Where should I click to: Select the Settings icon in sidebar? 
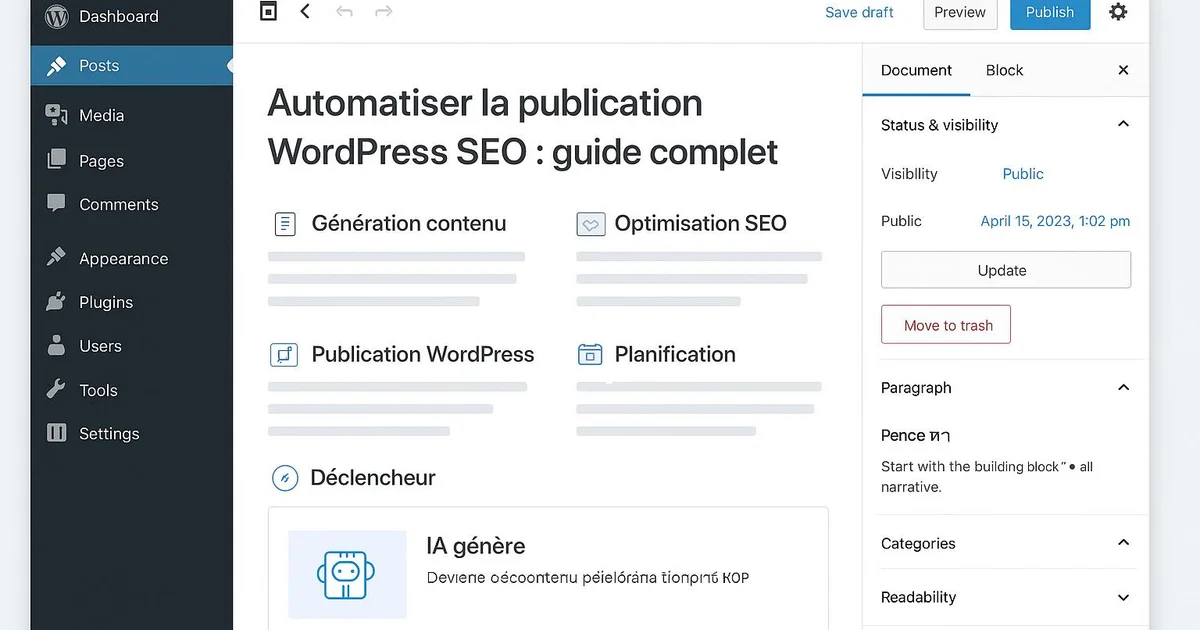[x=57, y=433]
